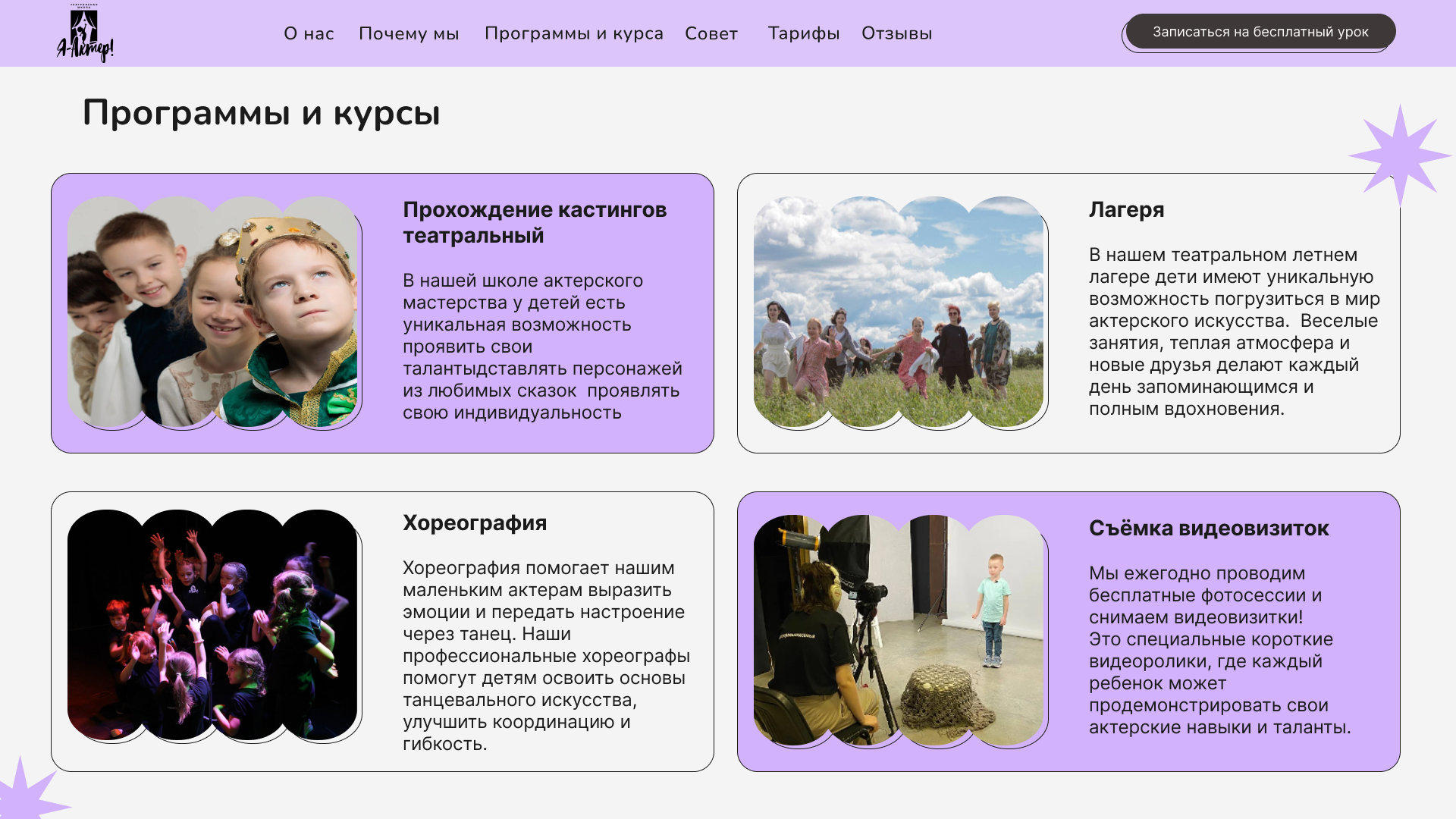Viewport: 1456px width, 819px height.
Task: Click the Съёмка видеовизиток card heading
Action: point(1208,529)
